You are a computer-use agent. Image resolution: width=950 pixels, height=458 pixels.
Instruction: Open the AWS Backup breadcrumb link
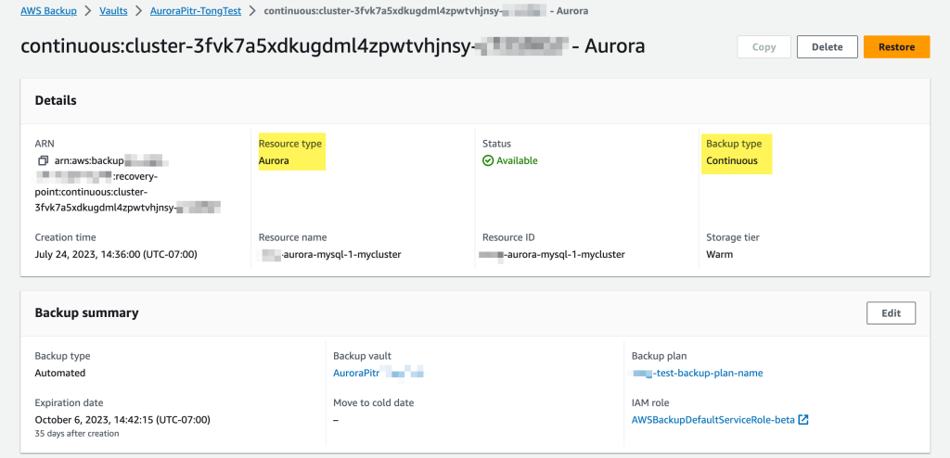click(x=48, y=11)
